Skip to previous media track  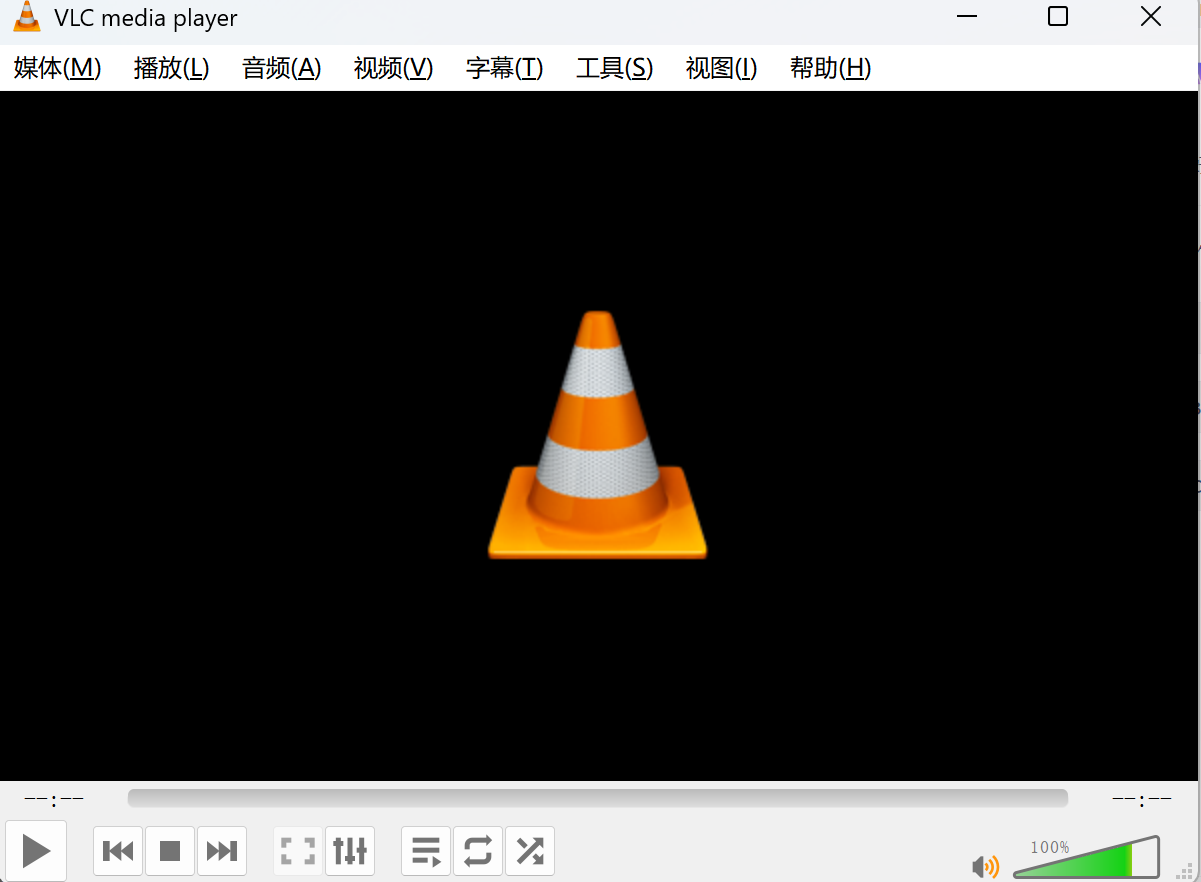coord(118,851)
